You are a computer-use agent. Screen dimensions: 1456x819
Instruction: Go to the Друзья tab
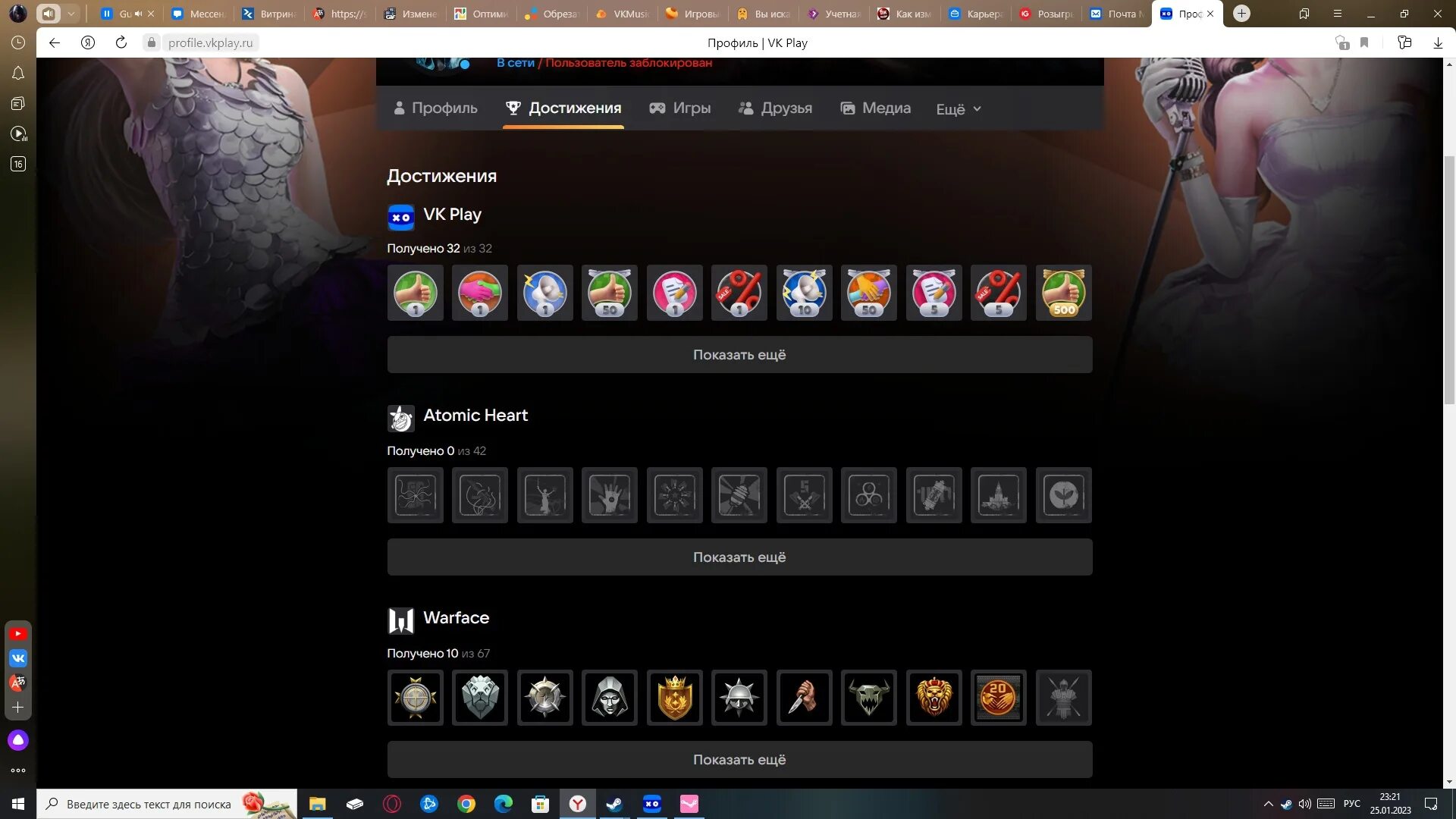[x=775, y=108]
